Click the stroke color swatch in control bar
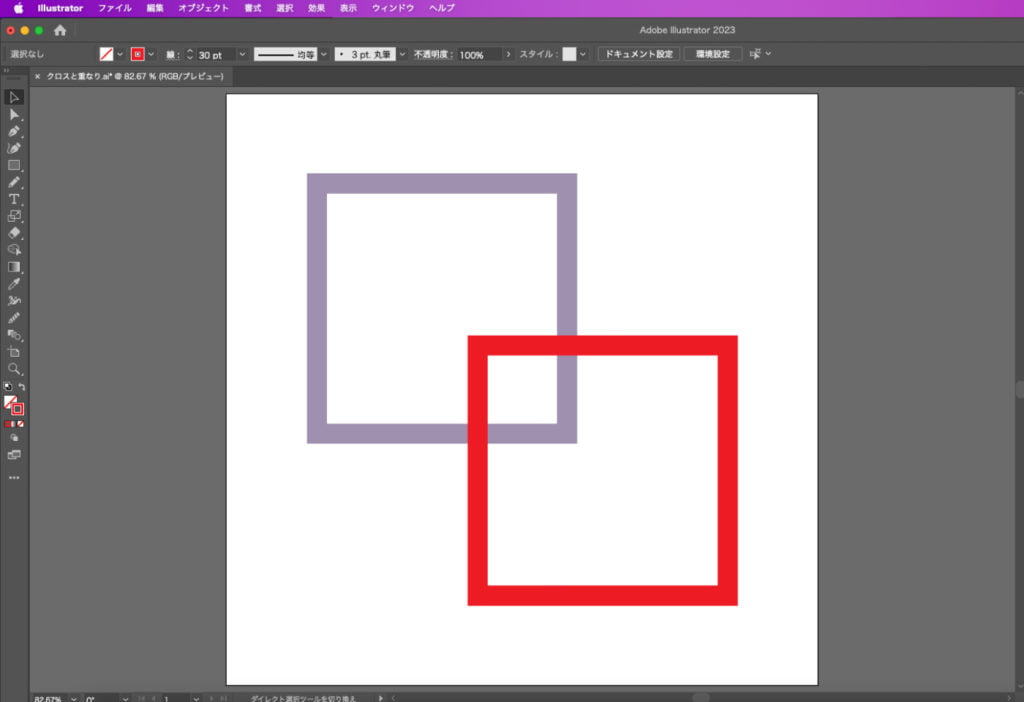 (138, 54)
